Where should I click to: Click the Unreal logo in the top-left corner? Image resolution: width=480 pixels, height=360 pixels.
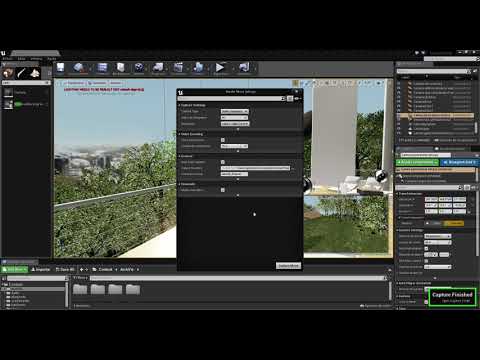pyautogui.click(x=3, y=53)
